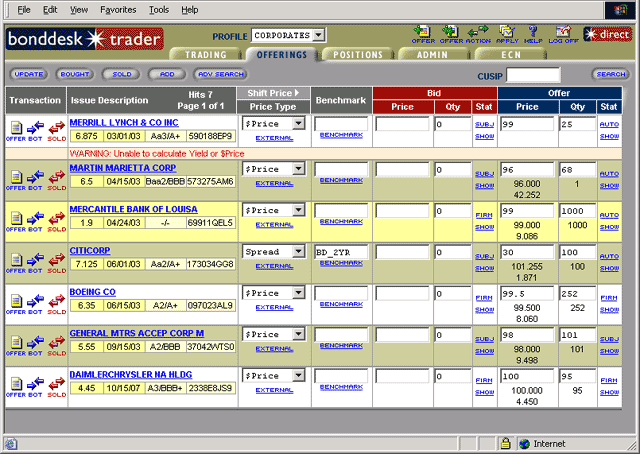Screen dimensions: 640x454
Task: Click the Mercantile Bank offer quantity field 1000
Action: (x=578, y=211)
